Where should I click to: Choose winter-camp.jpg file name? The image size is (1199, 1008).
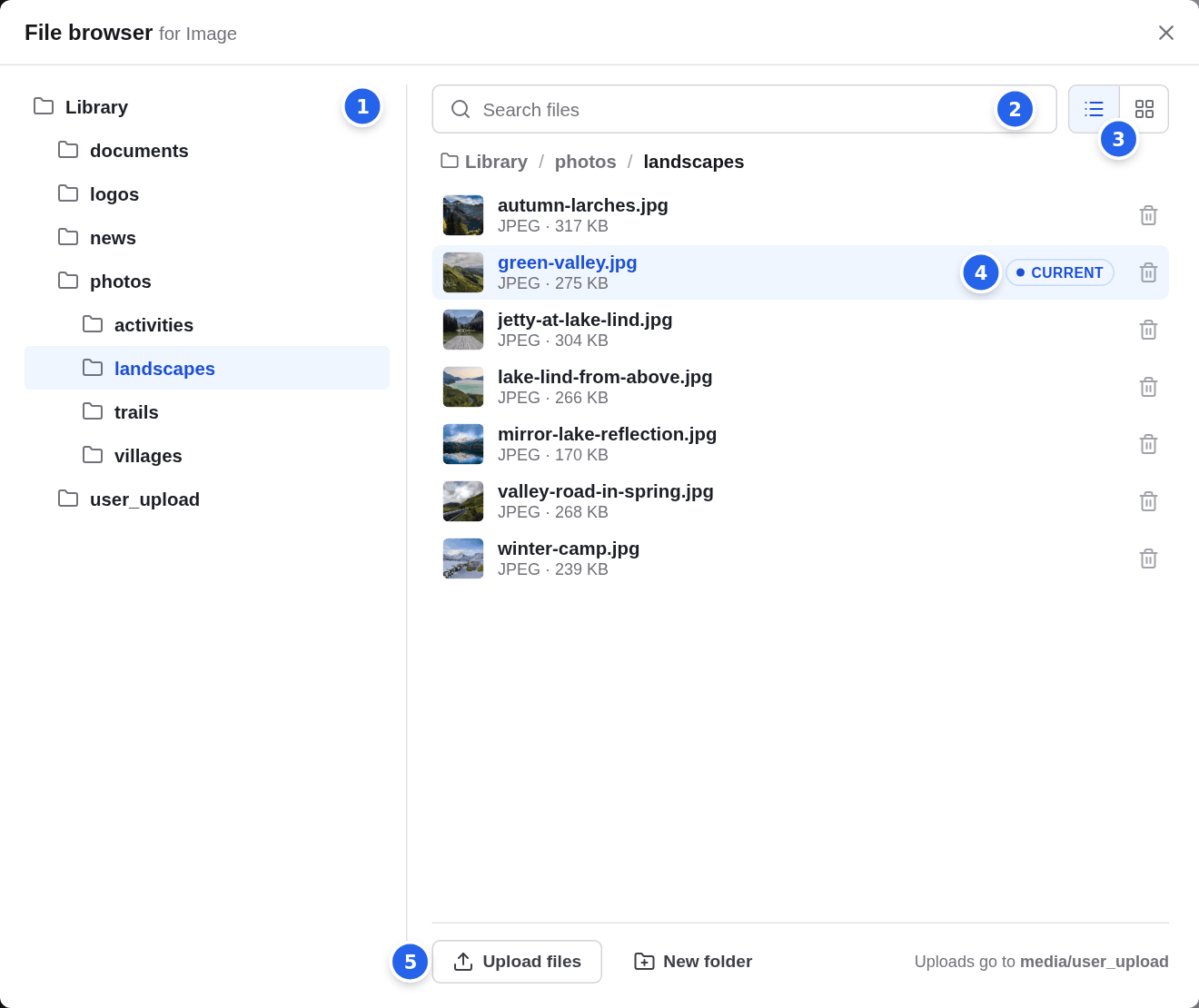click(x=569, y=548)
